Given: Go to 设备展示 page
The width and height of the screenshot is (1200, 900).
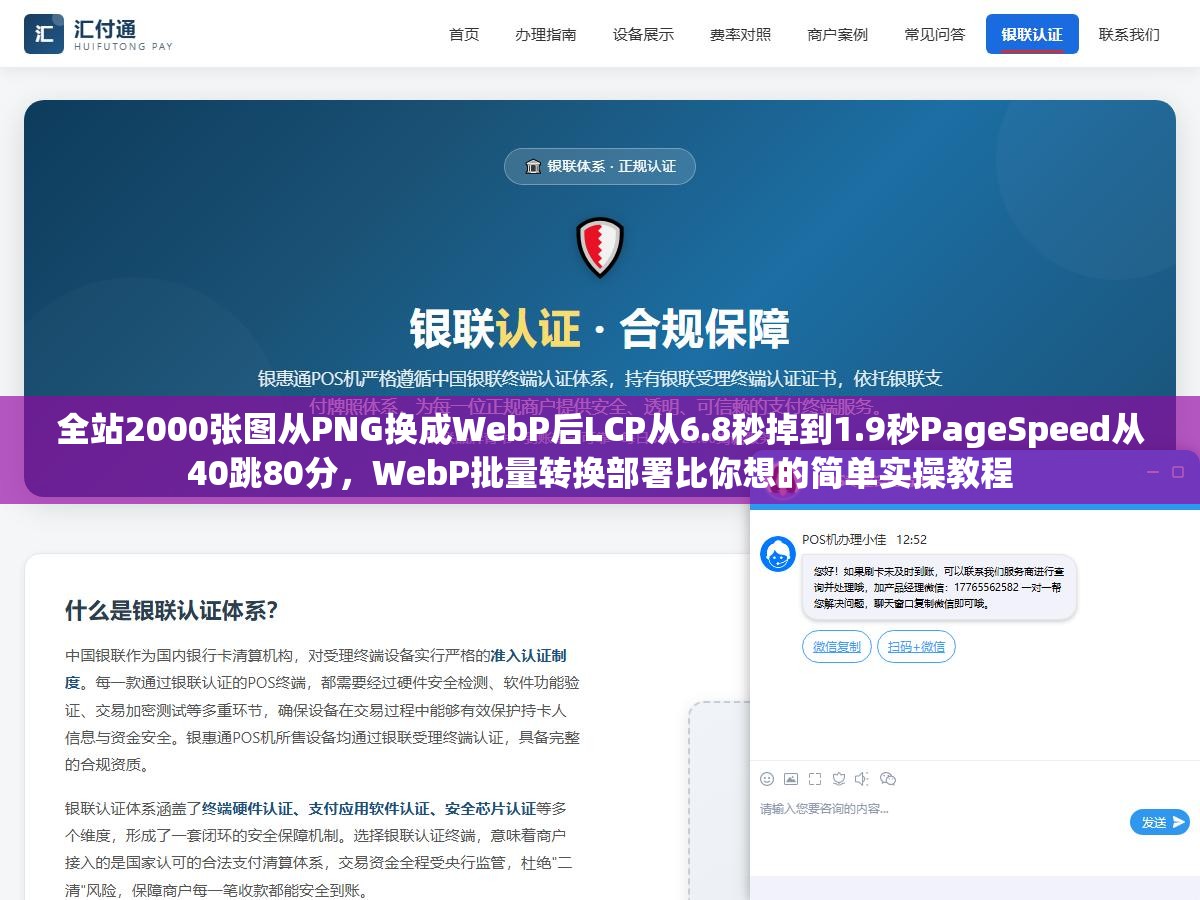Looking at the screenshot, I should 643,34.
